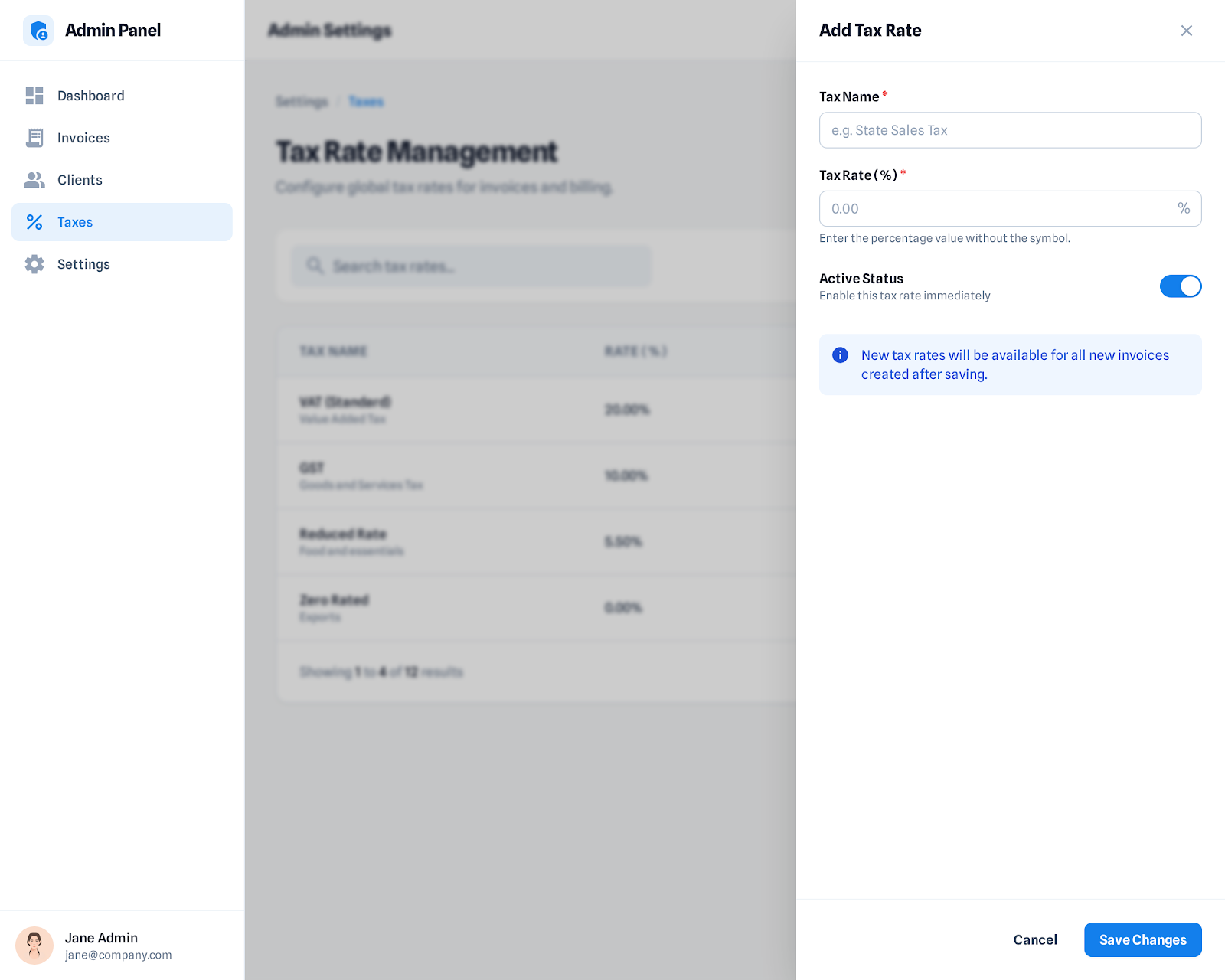
Task: Click the Settings gear icon
Action: [x=34, y=264]
